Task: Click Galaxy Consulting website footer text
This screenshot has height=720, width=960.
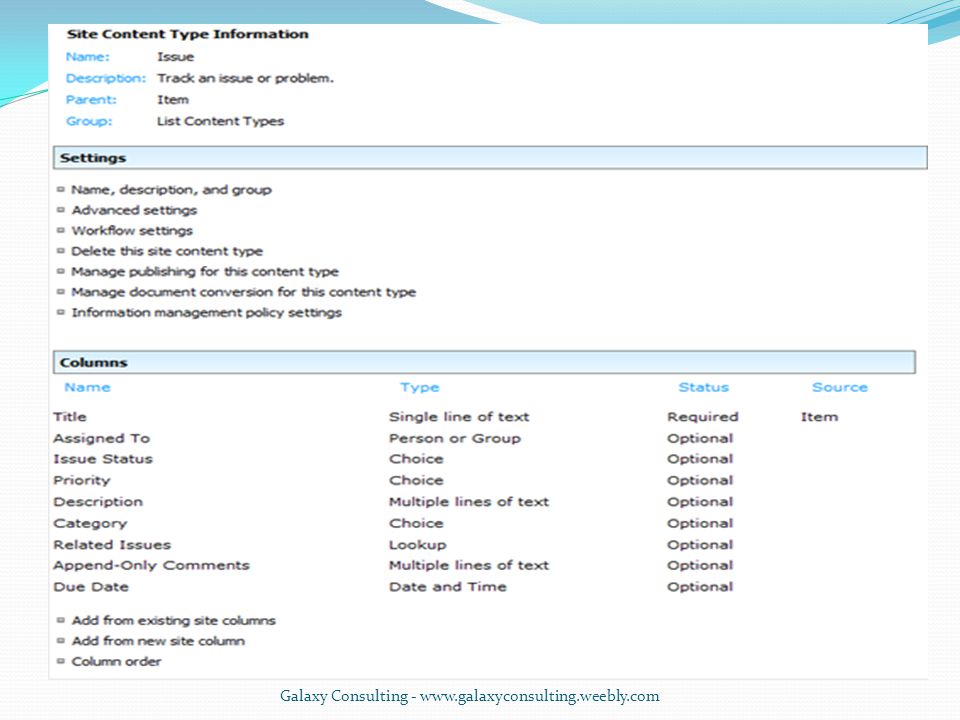Action: click(x=470, y=696)
